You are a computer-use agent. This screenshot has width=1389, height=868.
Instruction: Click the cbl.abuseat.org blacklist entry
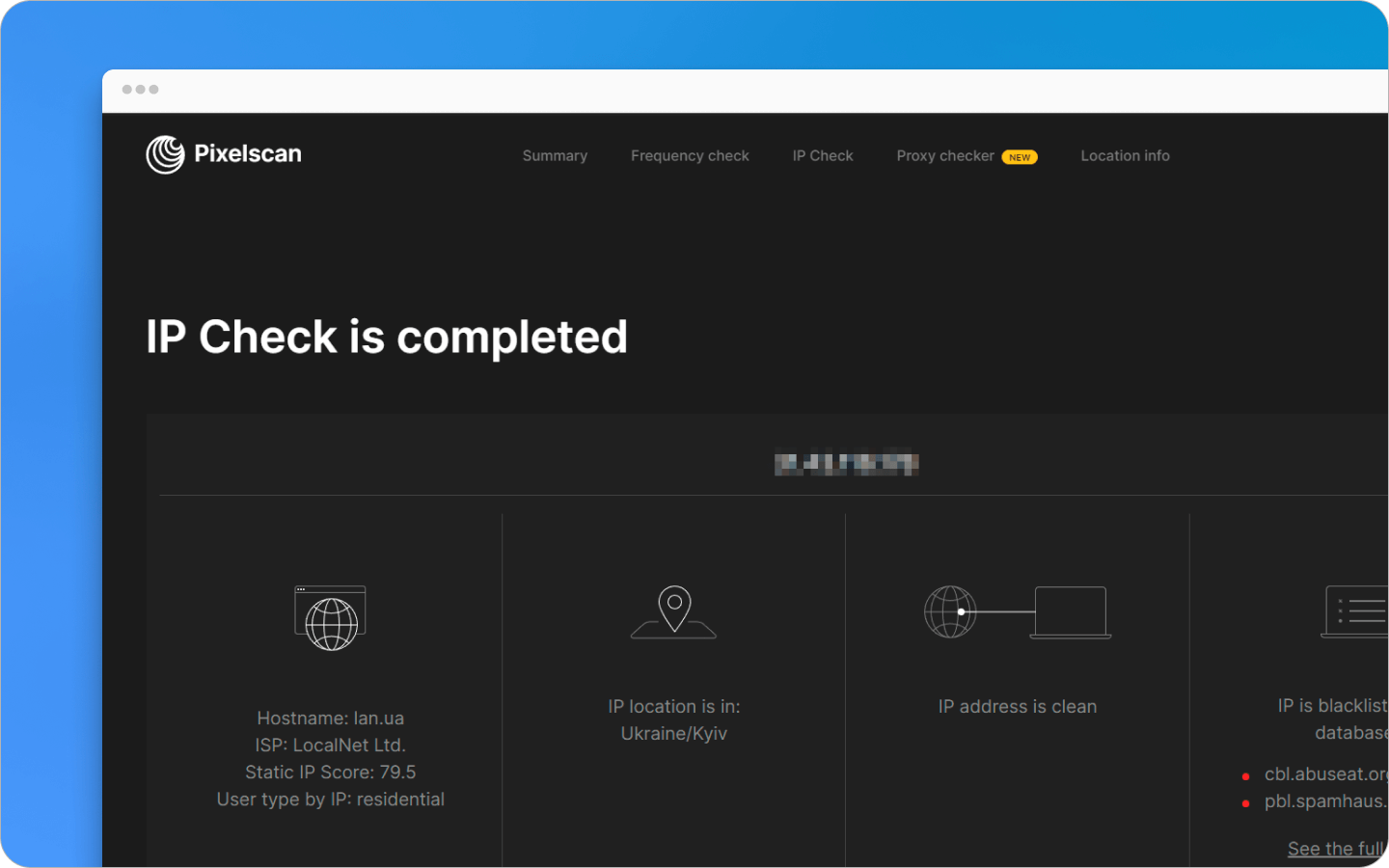(1325, 774)
